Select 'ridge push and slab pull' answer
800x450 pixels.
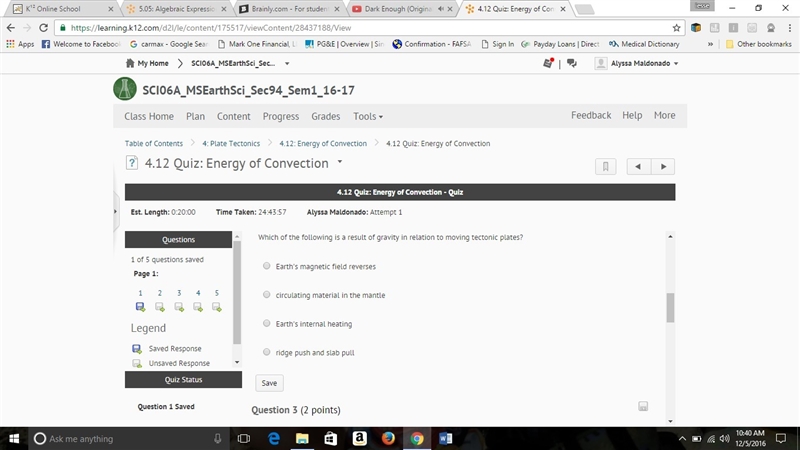(x=266, y=352)
